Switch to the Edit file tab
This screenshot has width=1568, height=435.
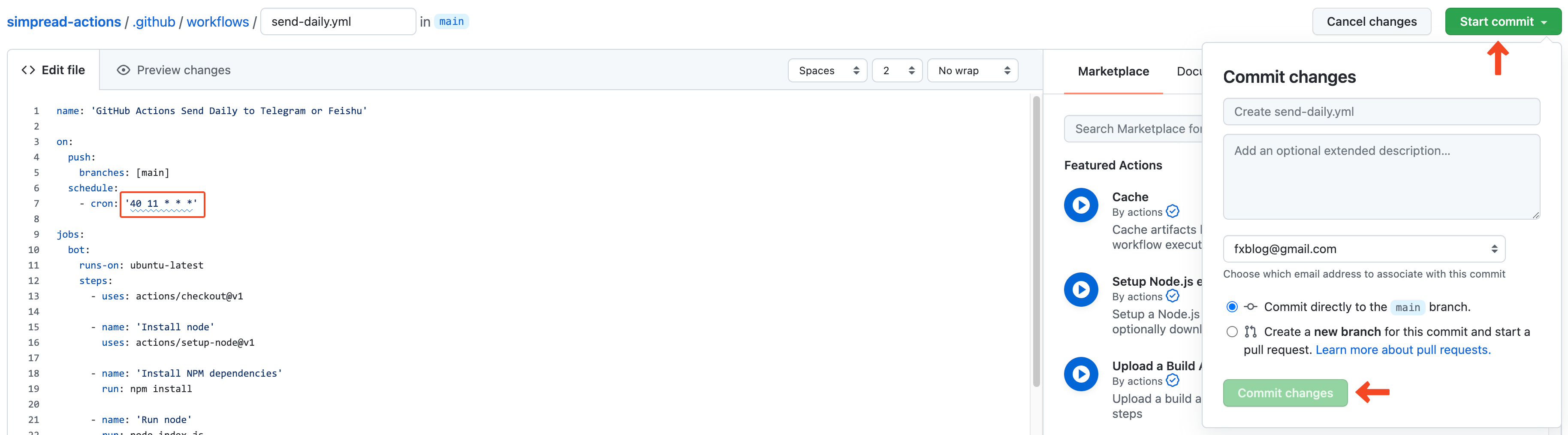54,70
